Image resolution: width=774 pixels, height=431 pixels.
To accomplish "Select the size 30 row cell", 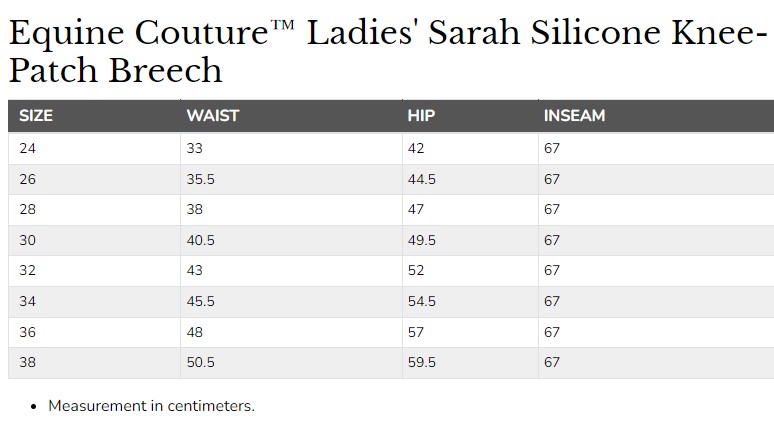I will pyautogui.click(x=94, y=240).
